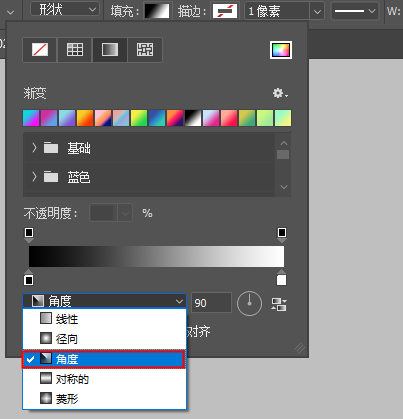The height and width of the screenshot is (419, 403).
Task: Choose 菱形 gradient style from list
Action: click(x=104, y=399)
